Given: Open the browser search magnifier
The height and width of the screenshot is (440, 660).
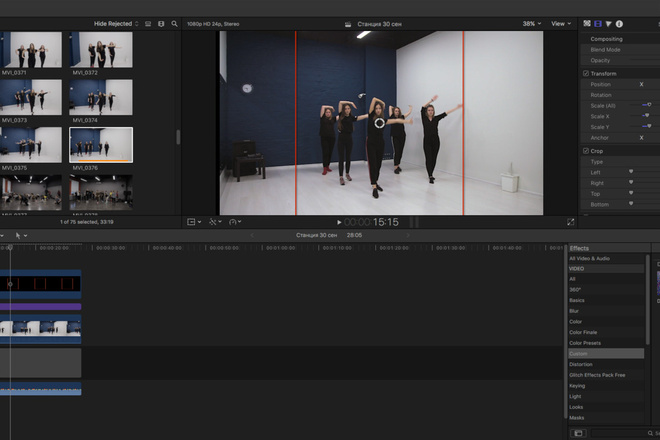Looking at the screenshot, I should [174, 24].
